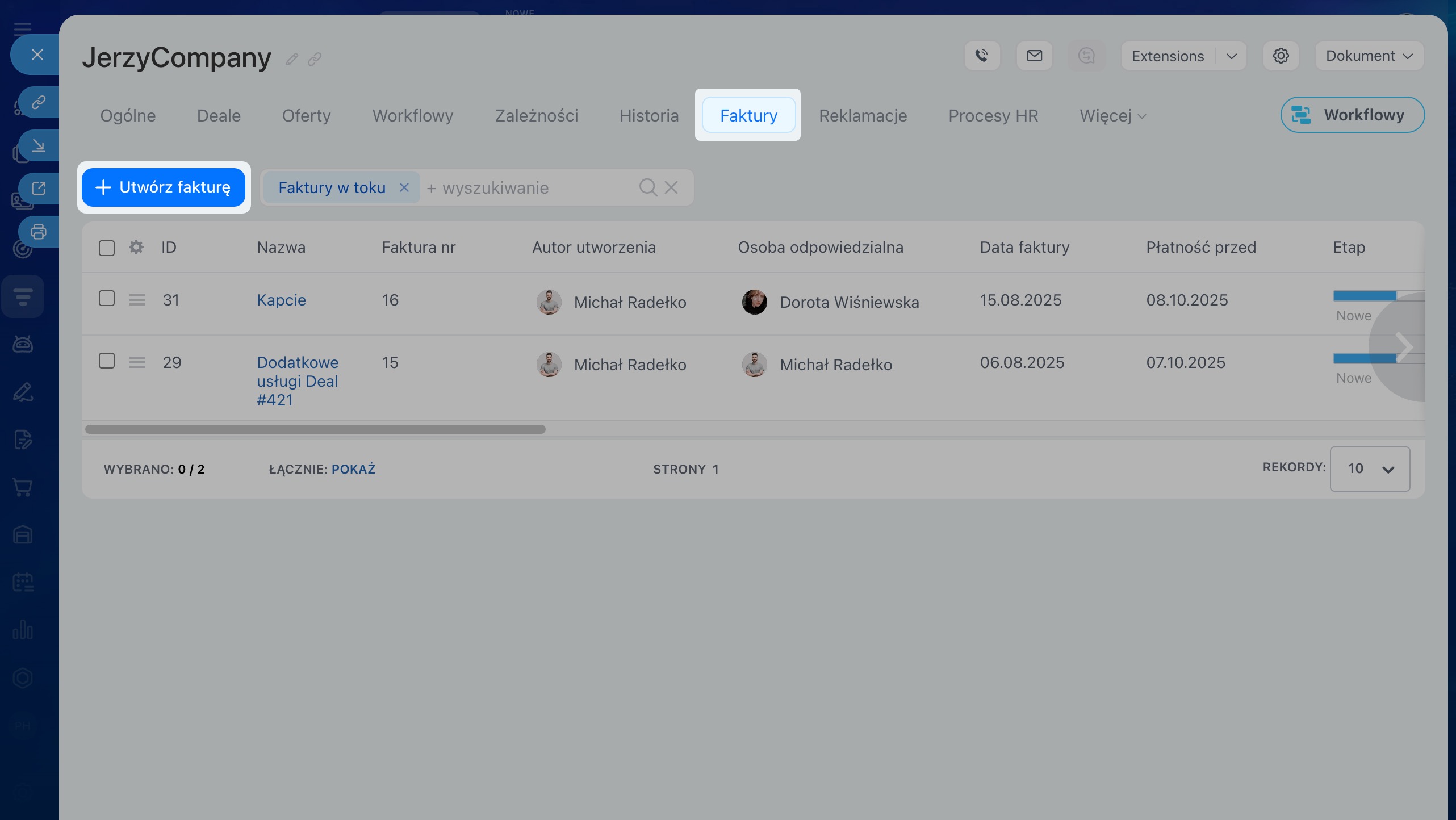Open the settings gear in header
The height and width of the screenshot is (820, 1456).
pyautogui.click(x=1281, y=56)
